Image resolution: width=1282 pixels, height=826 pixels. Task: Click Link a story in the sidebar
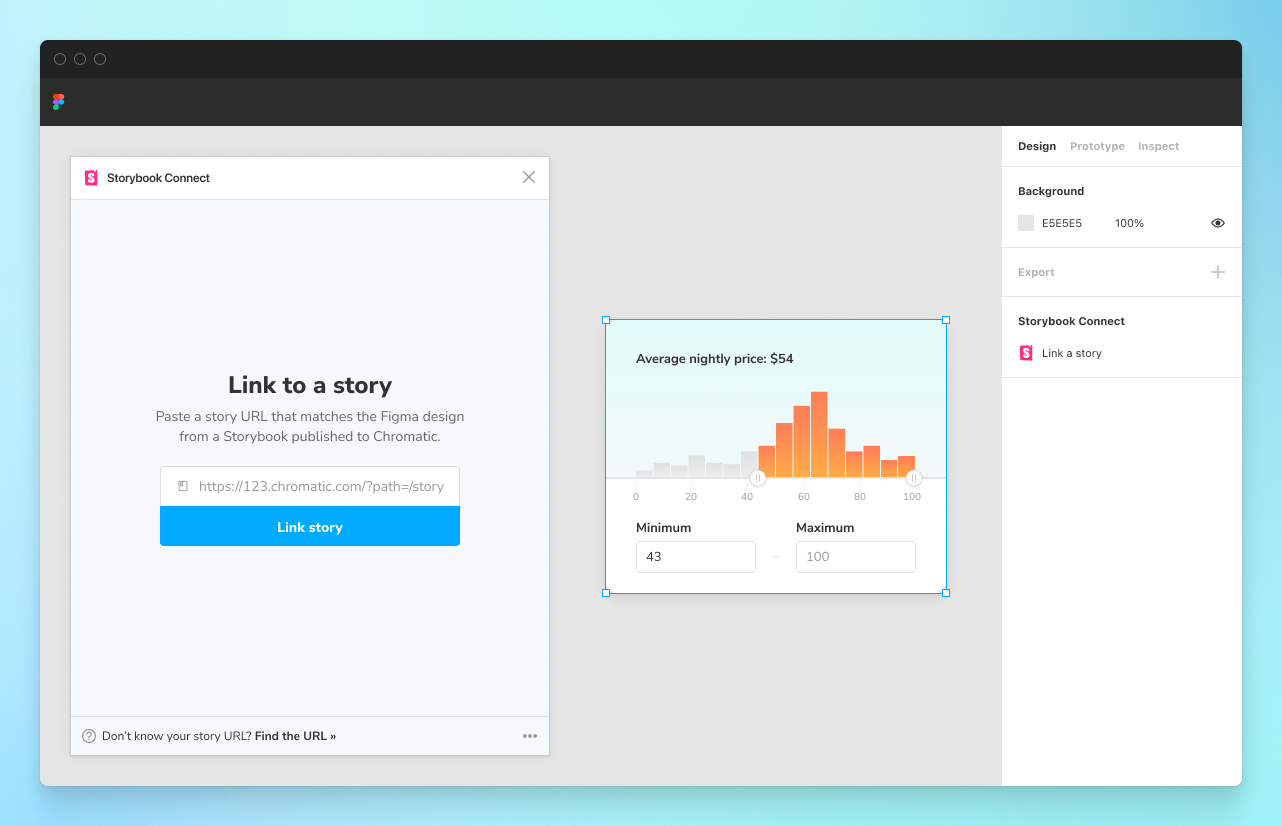(1072, 353)
